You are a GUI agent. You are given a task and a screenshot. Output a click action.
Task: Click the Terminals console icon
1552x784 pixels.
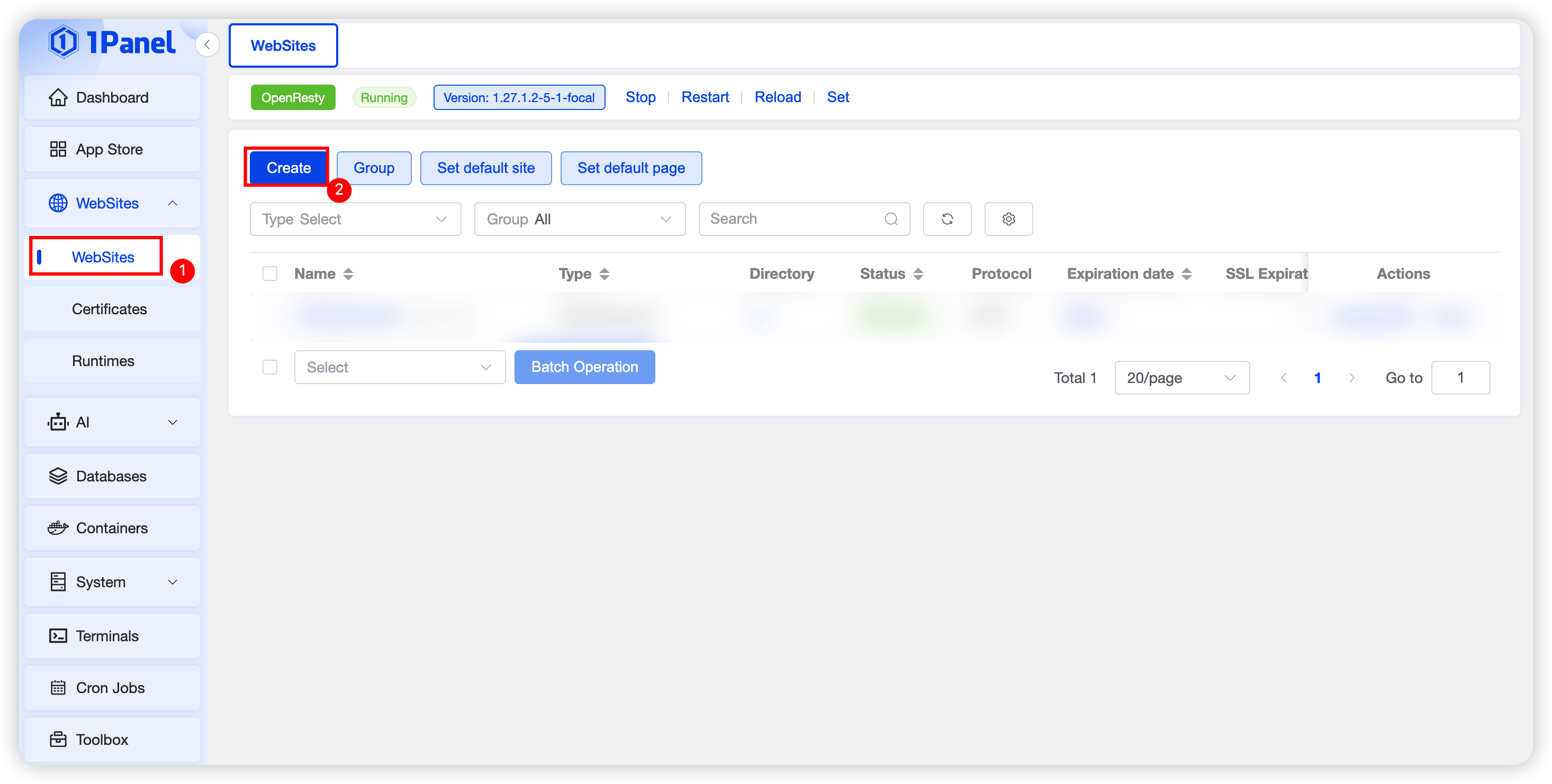(58, 636)
